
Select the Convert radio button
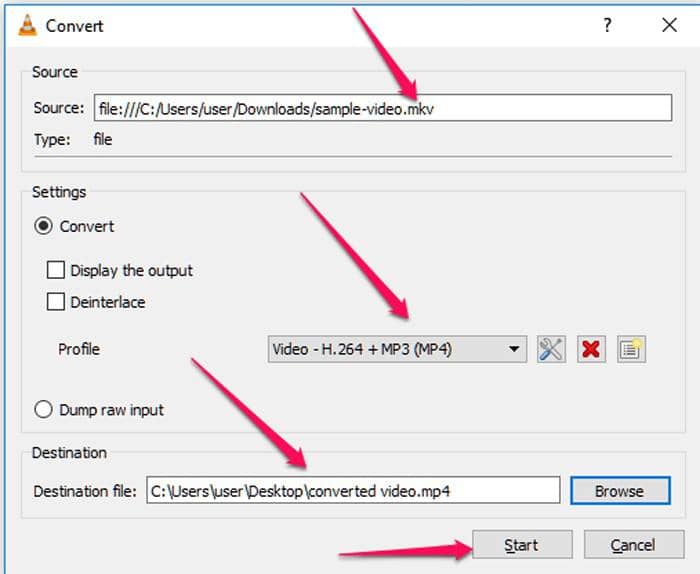click(x=44, y=226)
